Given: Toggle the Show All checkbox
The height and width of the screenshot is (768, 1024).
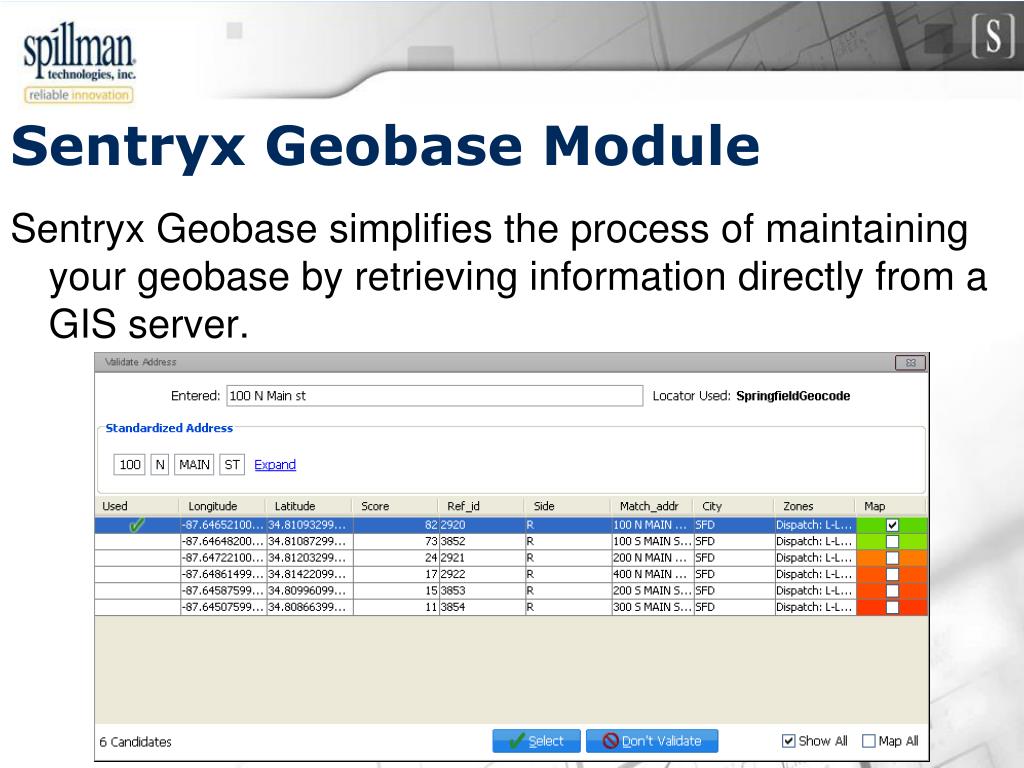Looking at the screenshot, I should point(789,741).
